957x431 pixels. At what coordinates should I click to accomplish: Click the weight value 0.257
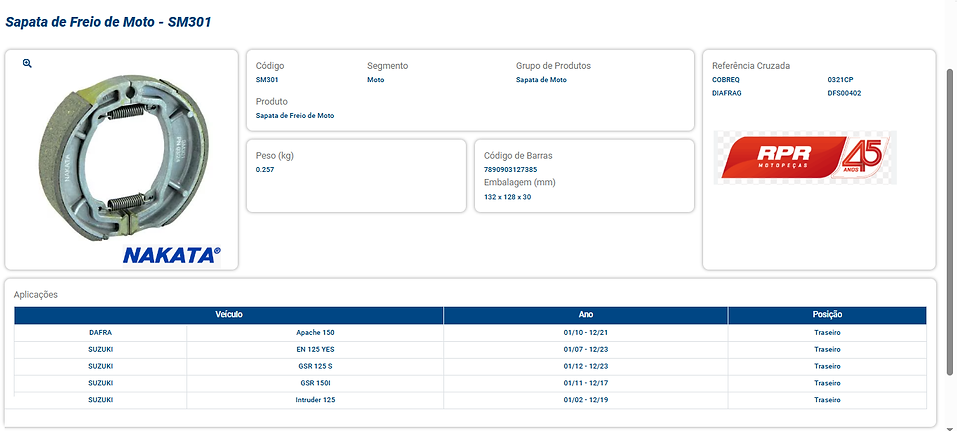[x=265, y=170]
